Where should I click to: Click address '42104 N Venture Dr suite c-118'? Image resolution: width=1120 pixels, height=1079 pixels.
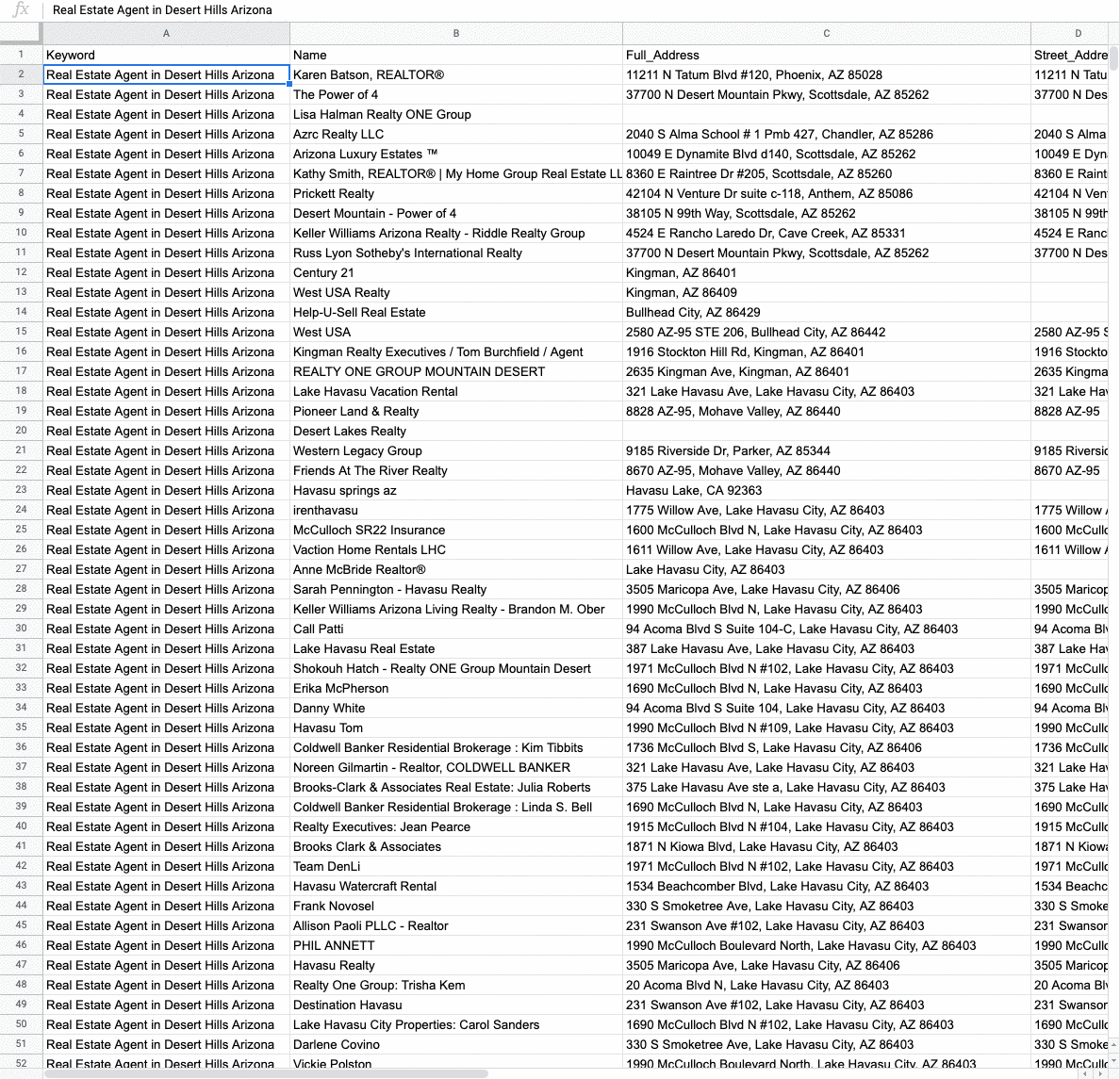click(827, 193)
